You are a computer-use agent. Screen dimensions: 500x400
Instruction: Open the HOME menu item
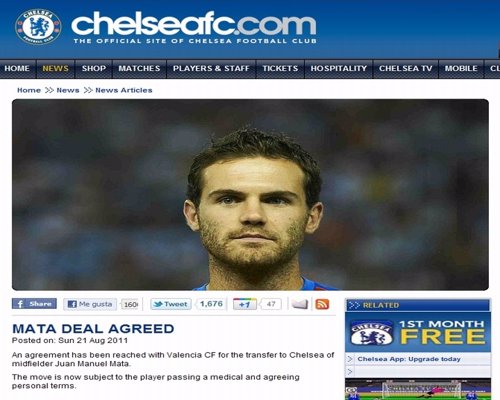click(x=17, y=69)
